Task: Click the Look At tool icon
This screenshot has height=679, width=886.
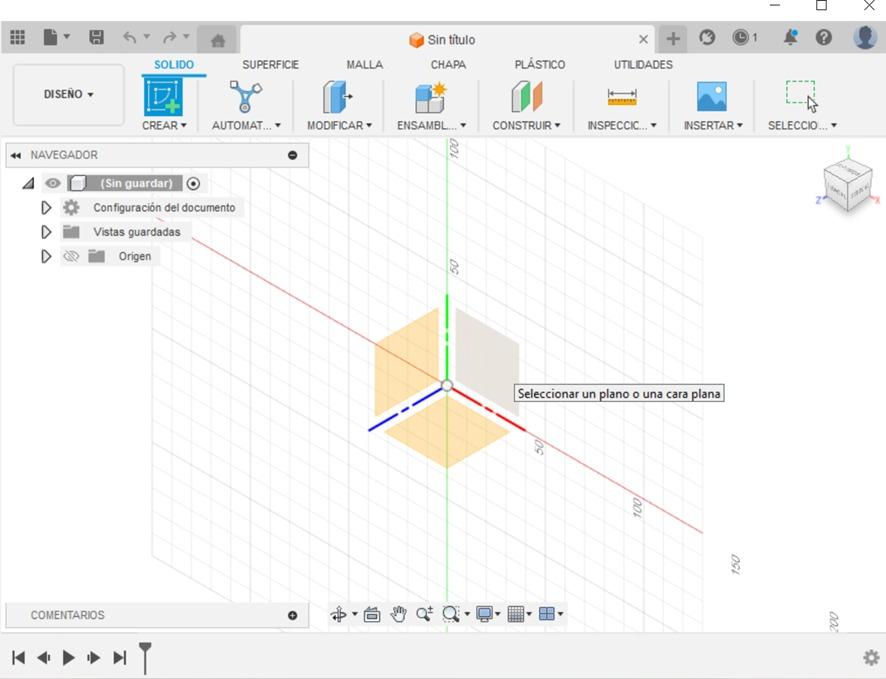Action: tap(372, 614)
